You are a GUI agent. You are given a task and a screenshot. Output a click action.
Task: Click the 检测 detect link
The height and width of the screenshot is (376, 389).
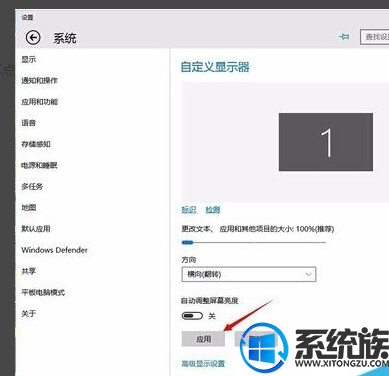(213, 210)
